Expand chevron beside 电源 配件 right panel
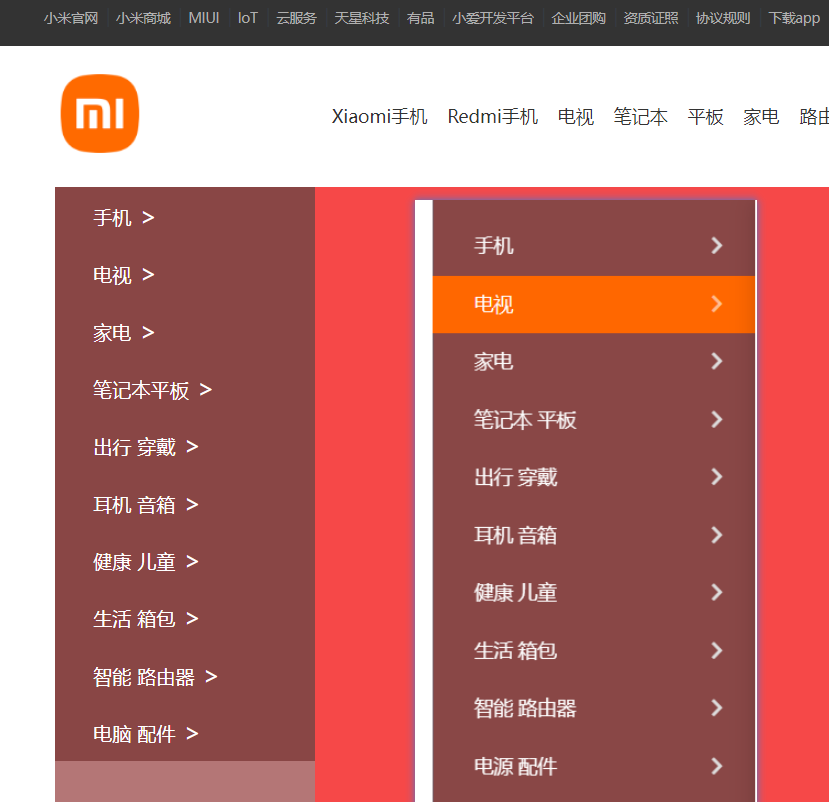This screenshot has width=829, height=802. pos(716,766)
